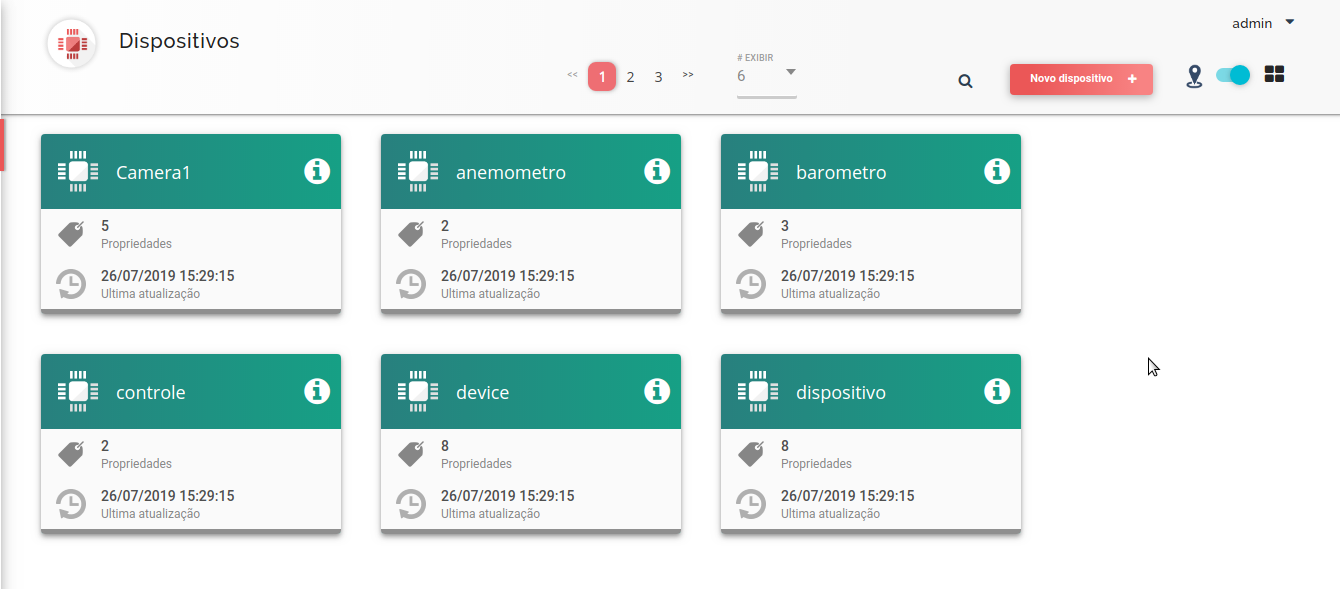Click device card's 8 Propriedades count

(476, 454)
